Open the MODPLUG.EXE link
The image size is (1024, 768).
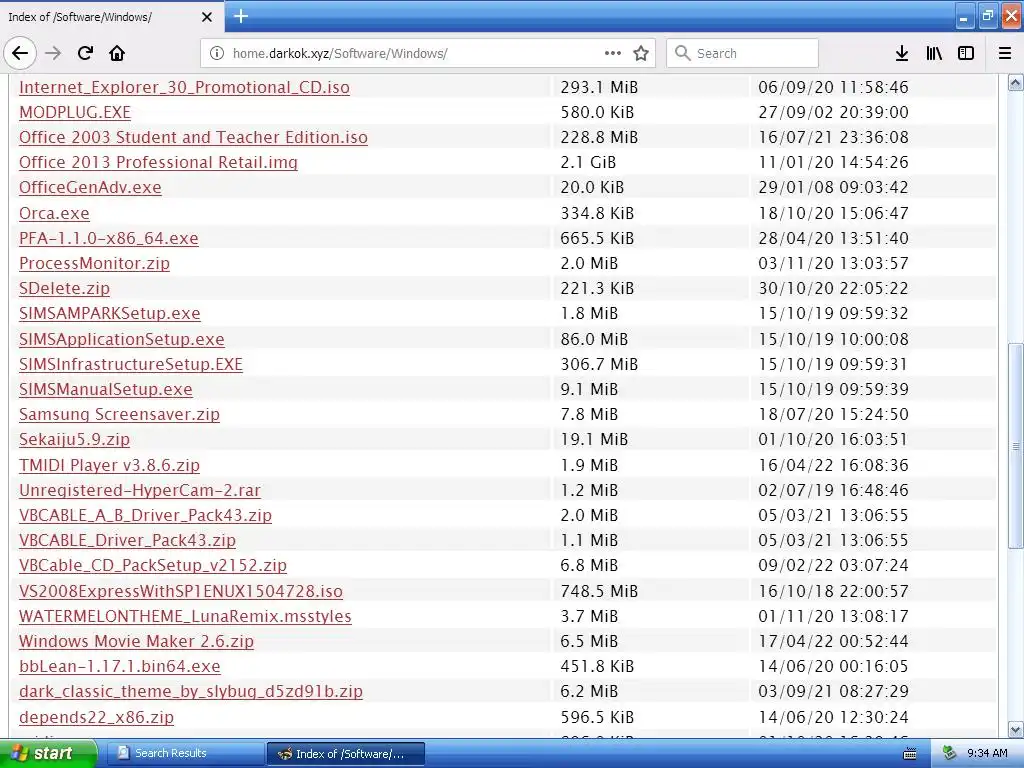tap(75, 112)
